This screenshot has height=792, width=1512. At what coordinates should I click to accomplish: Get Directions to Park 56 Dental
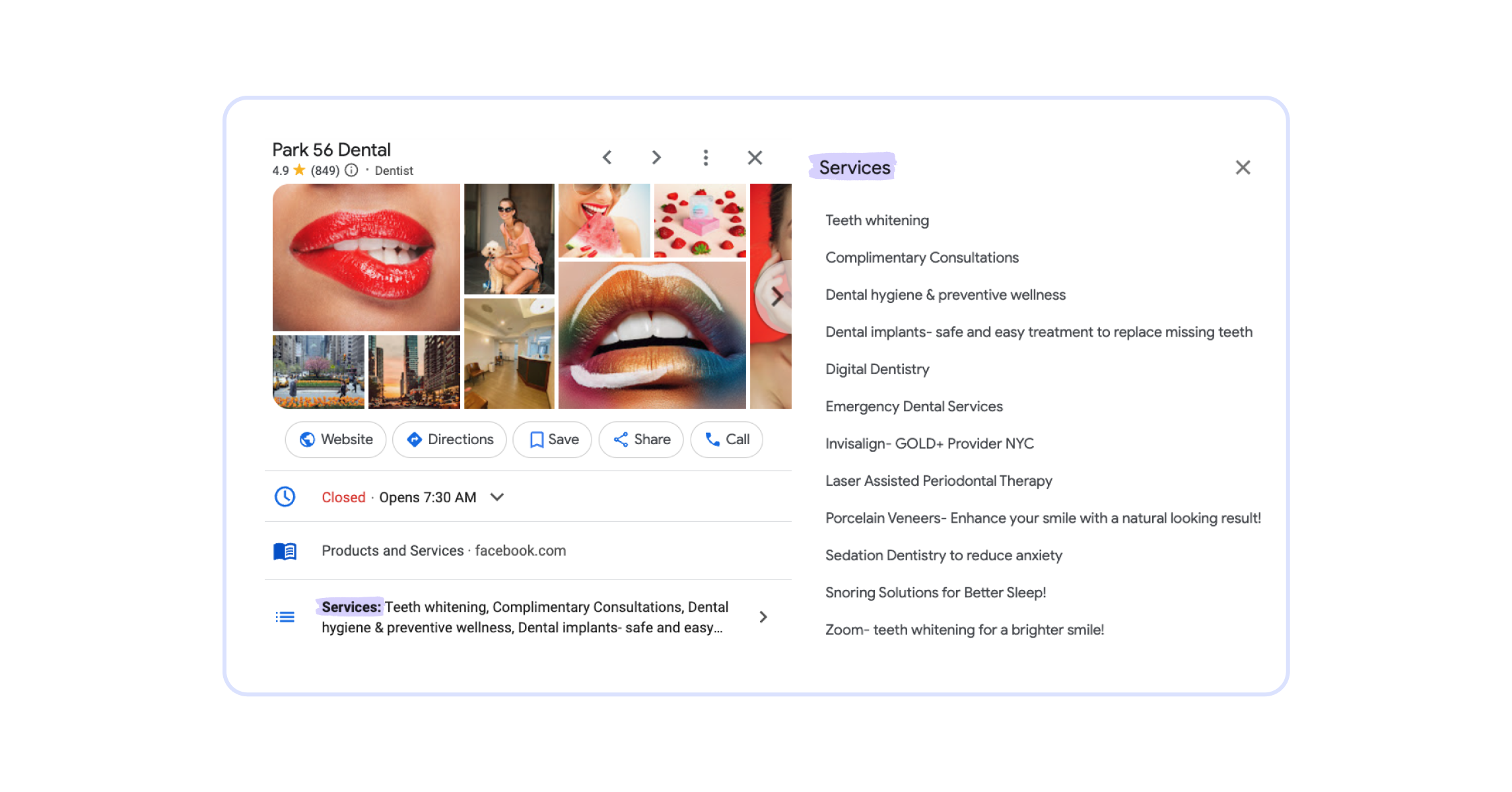click(449, 439)
